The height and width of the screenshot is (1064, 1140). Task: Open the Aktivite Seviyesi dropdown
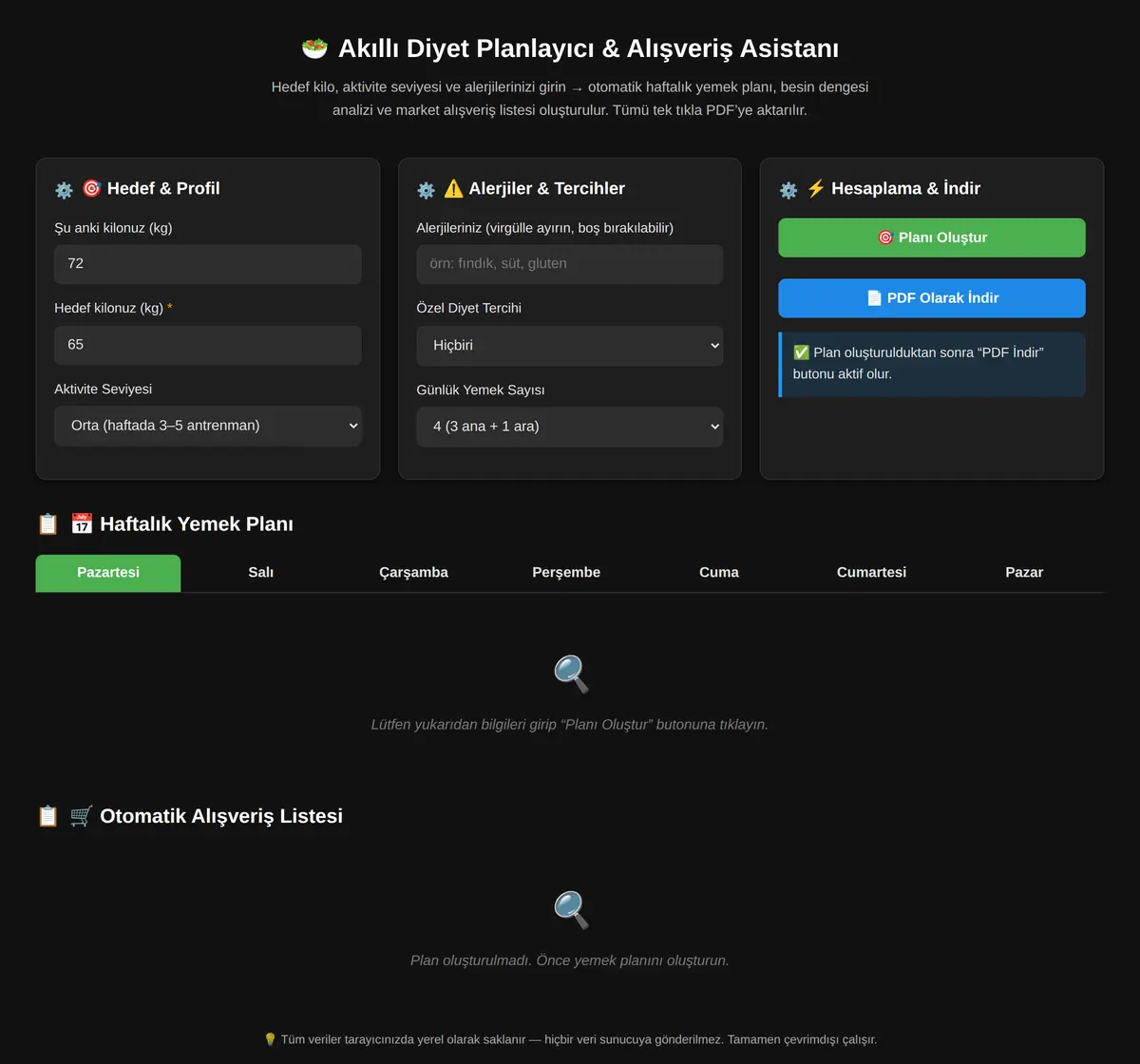(x=207, y=426)
